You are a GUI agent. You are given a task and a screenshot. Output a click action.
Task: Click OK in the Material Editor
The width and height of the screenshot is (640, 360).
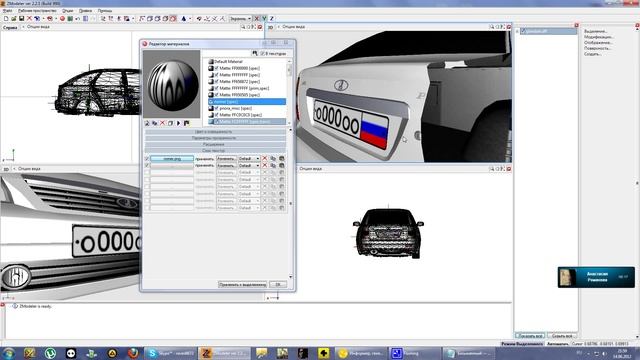(278, 284)
